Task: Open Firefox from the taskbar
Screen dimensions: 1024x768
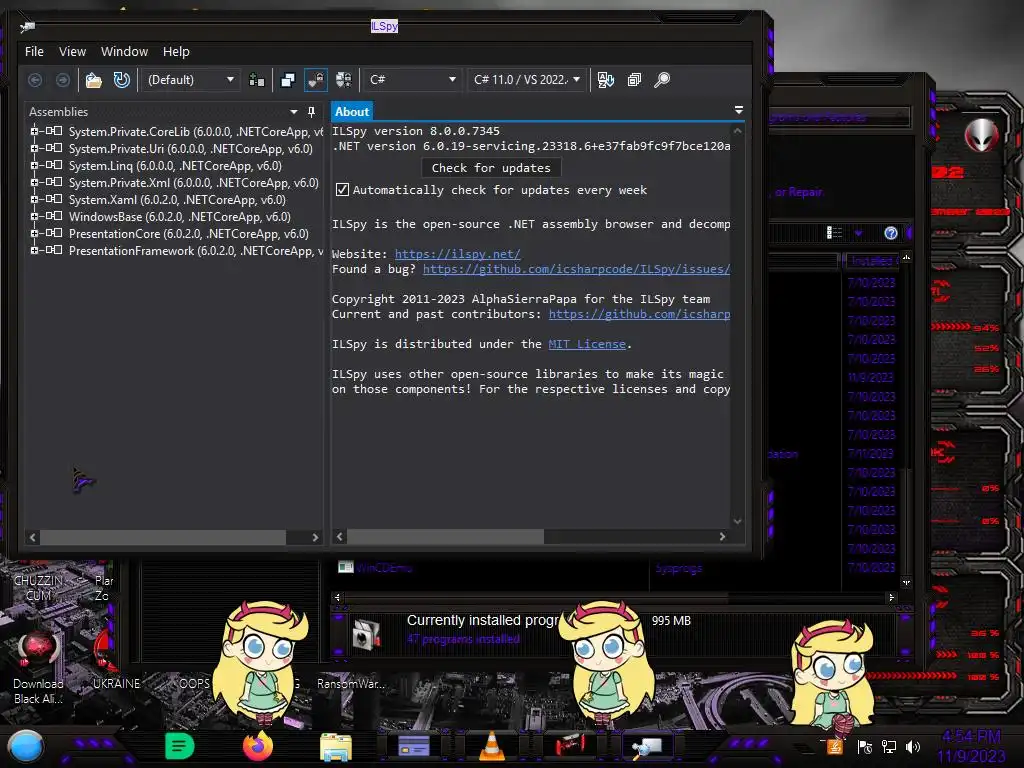Action: (x=258, y=746)
